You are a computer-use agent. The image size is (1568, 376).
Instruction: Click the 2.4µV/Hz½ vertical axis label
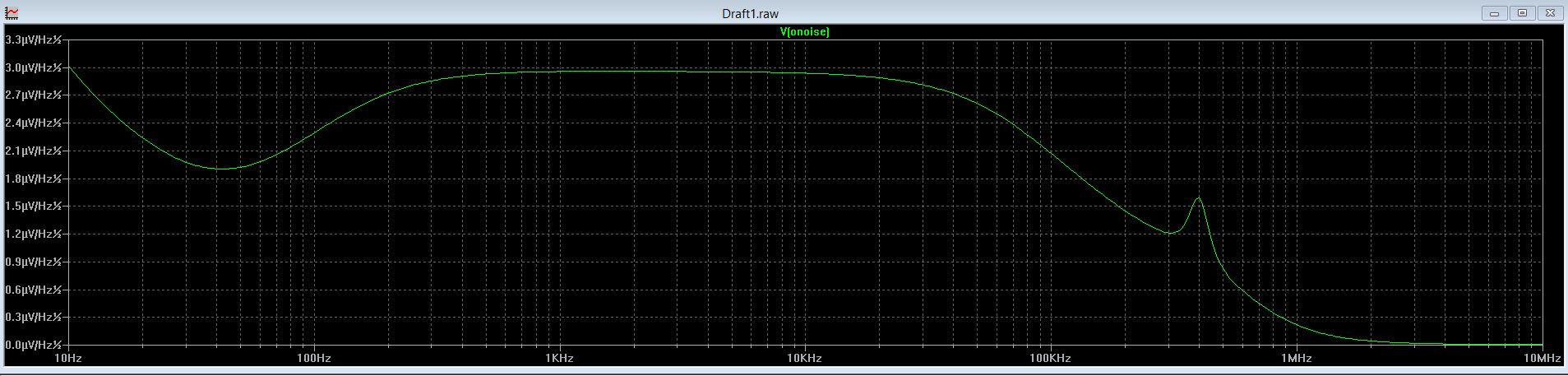34,123
